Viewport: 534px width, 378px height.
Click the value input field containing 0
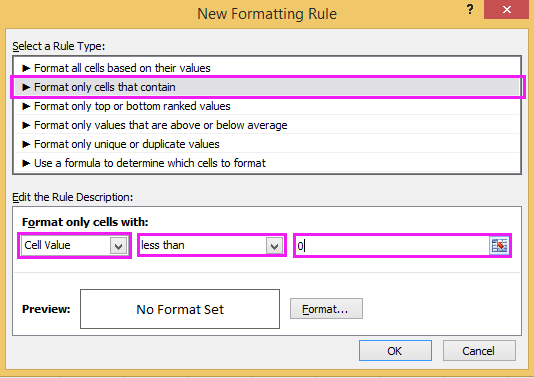tap(392, 246)
